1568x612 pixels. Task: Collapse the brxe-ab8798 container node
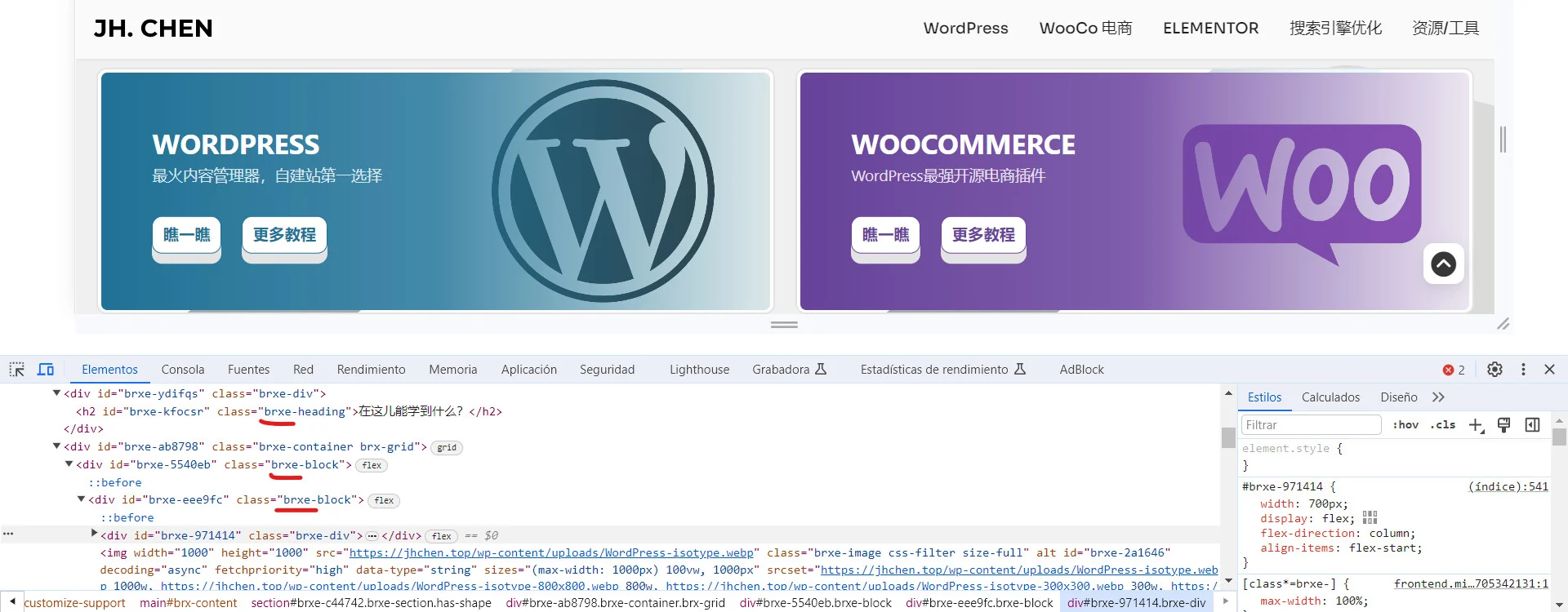coord(56,446)
